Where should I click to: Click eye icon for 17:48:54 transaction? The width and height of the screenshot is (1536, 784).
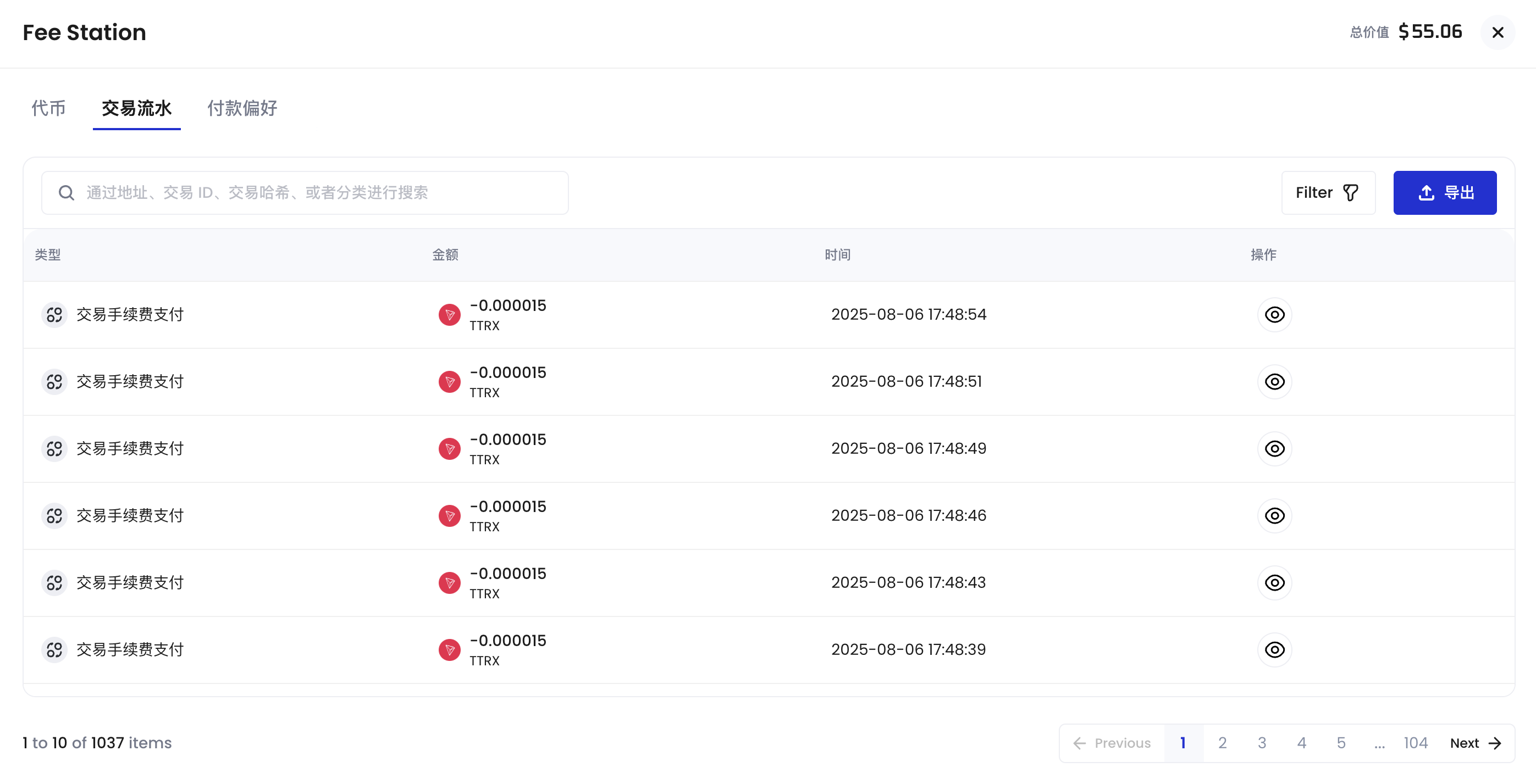[1274, 315]
